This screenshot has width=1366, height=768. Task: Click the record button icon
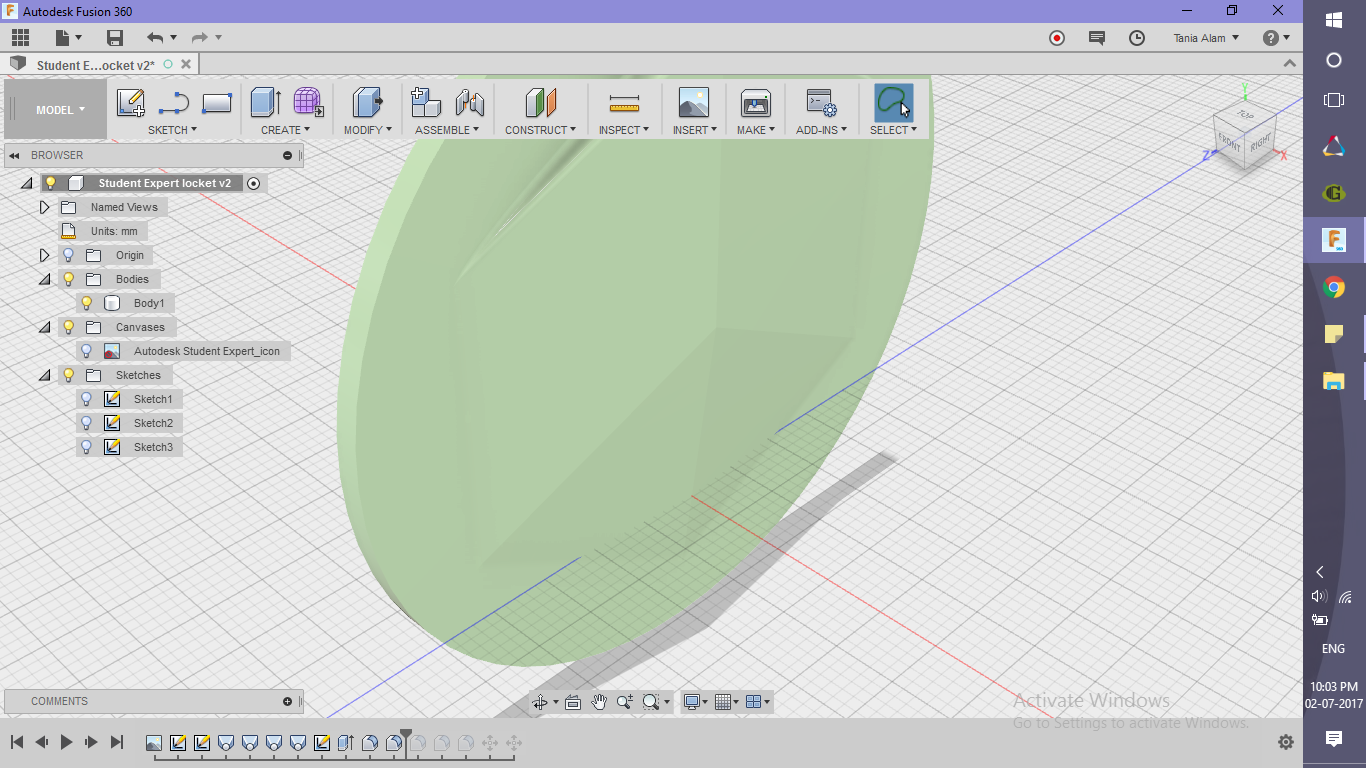[1057, 38]
